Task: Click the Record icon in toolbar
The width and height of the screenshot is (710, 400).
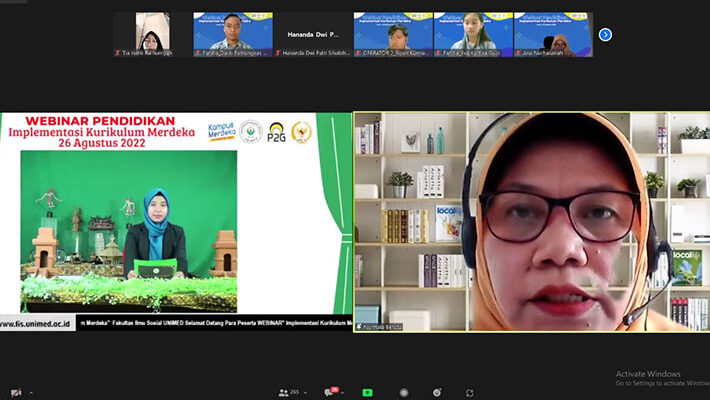Action: (404, 393)
